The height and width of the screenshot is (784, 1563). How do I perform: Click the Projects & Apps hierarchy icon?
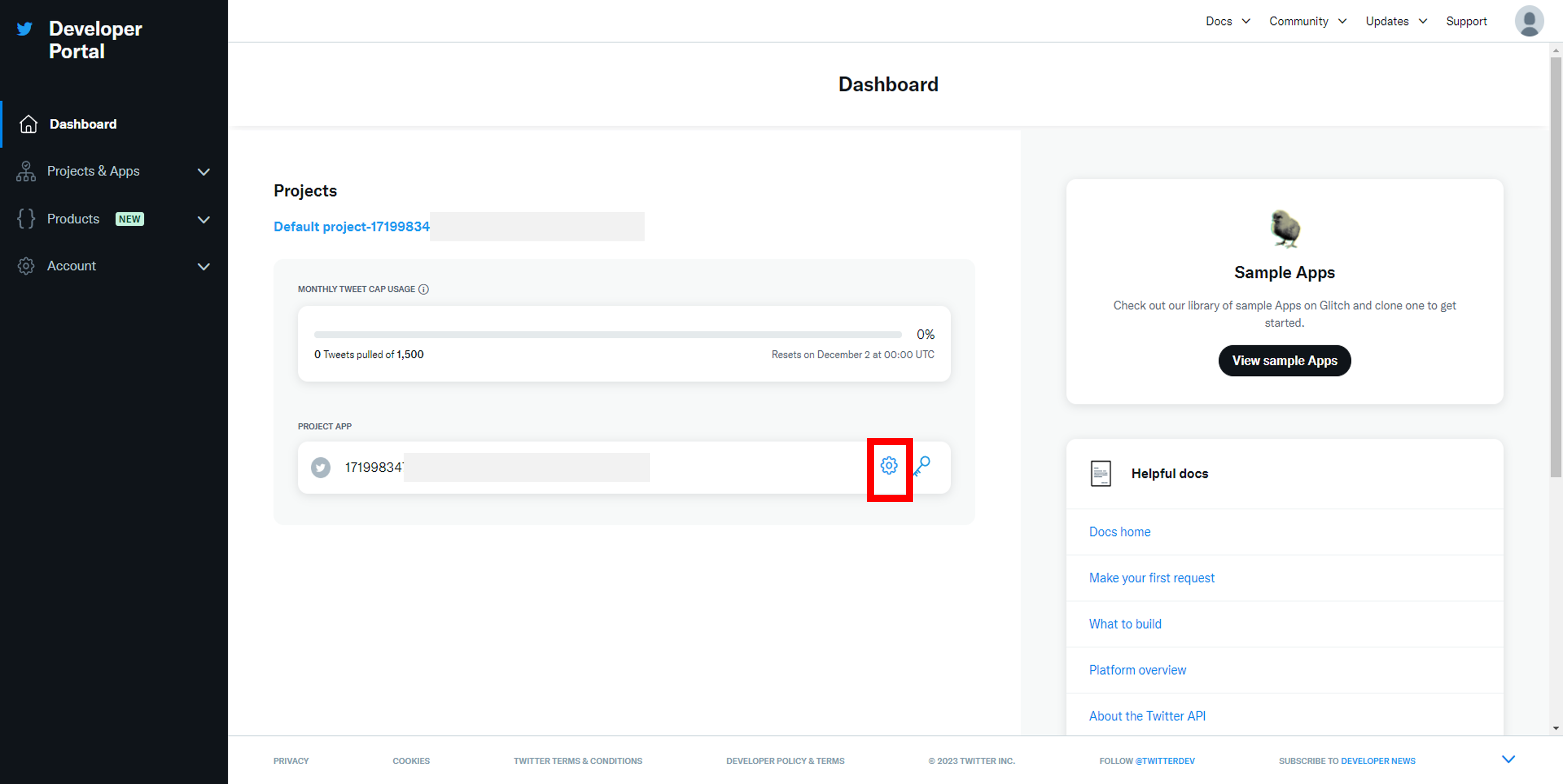(26, 171)
